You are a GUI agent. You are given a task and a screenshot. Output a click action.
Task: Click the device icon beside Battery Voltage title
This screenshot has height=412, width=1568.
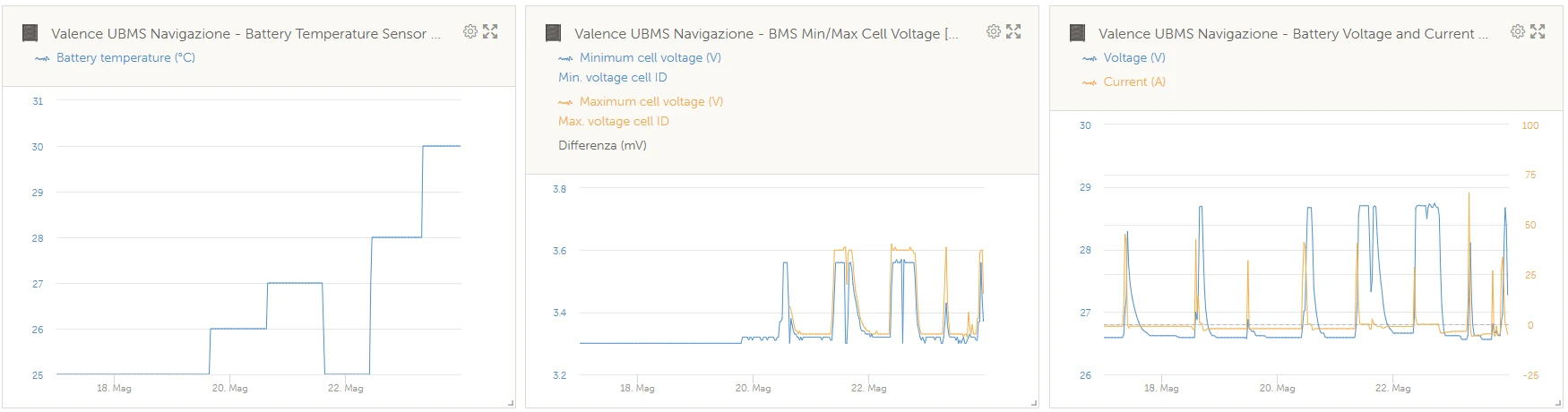pyautogui.click(x=1078, y=33)
